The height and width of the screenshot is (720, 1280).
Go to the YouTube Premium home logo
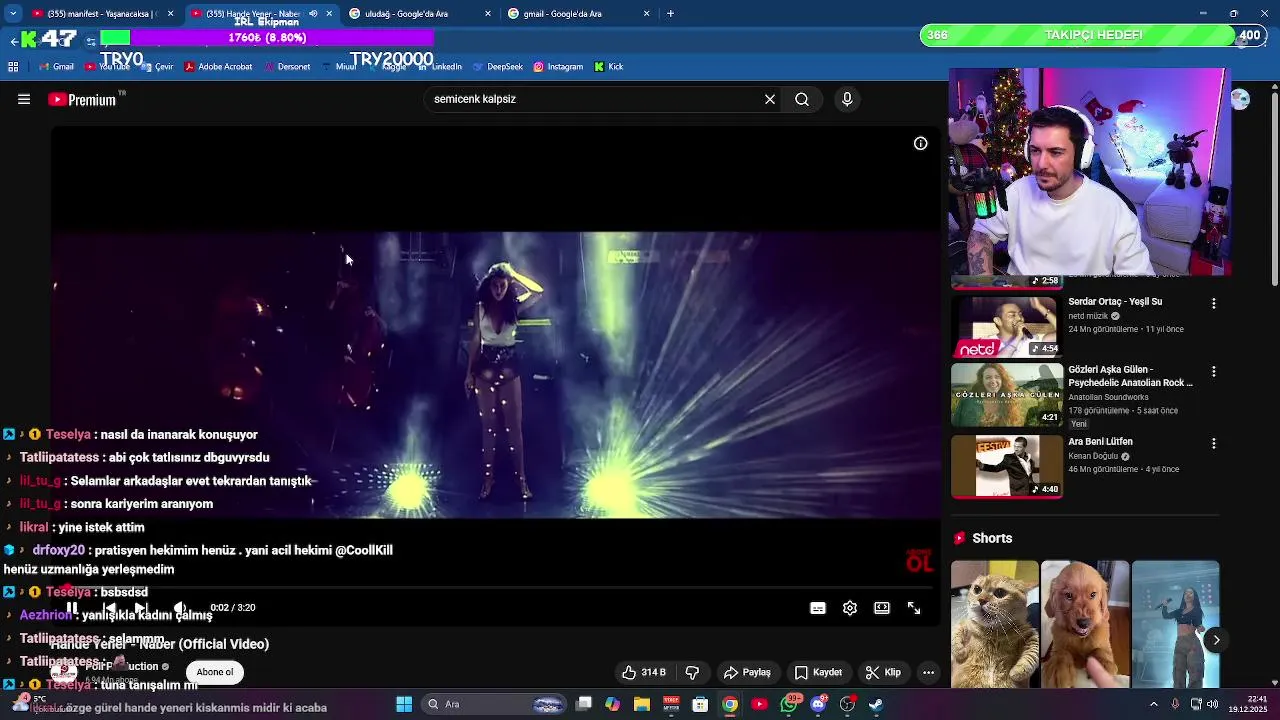click(x=82, y=99)
